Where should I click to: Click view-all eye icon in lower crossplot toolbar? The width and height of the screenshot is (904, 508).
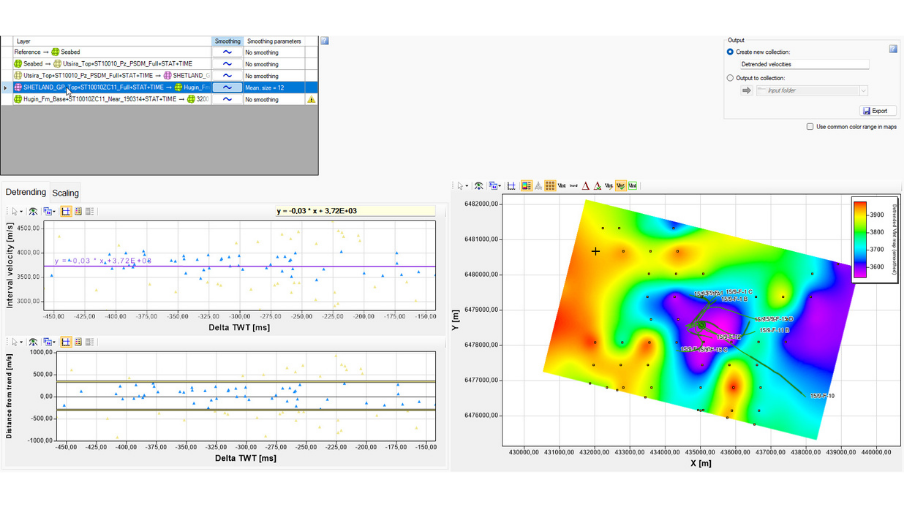(33, 342)
